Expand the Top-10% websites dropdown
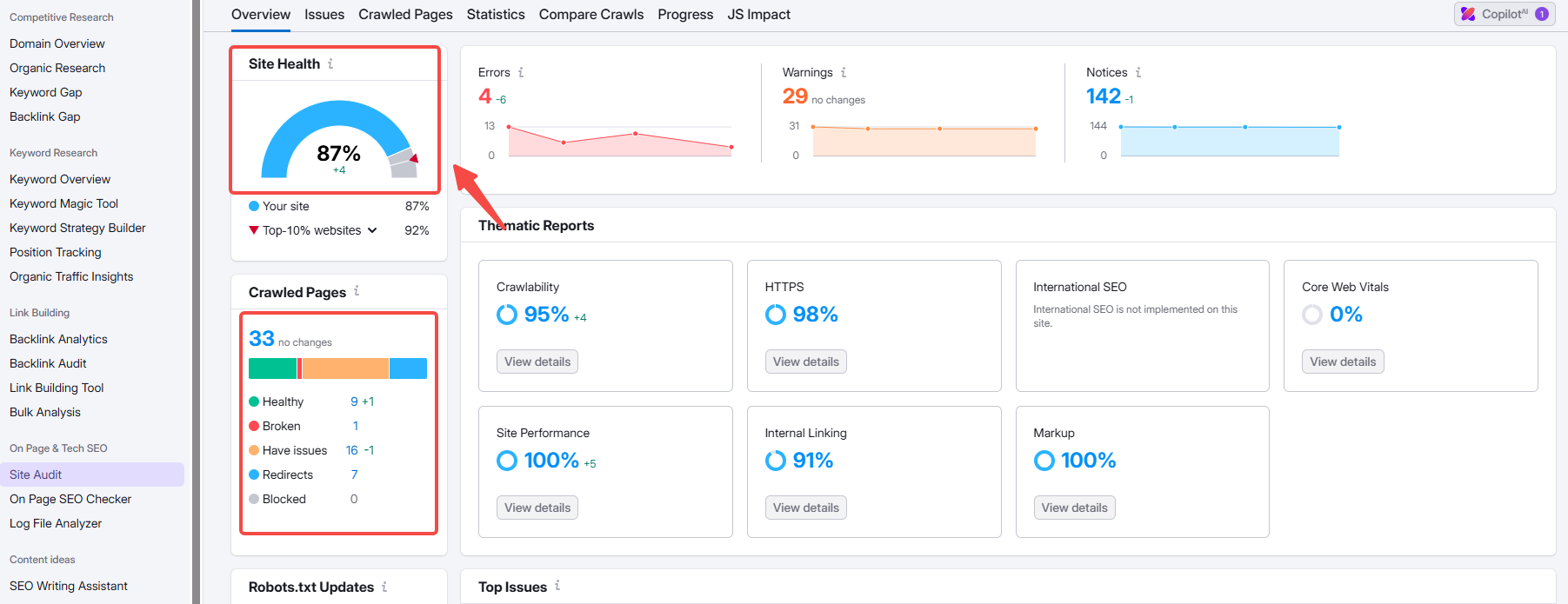This screenshot has width=1568, height=604. click(x=372, y=230)
